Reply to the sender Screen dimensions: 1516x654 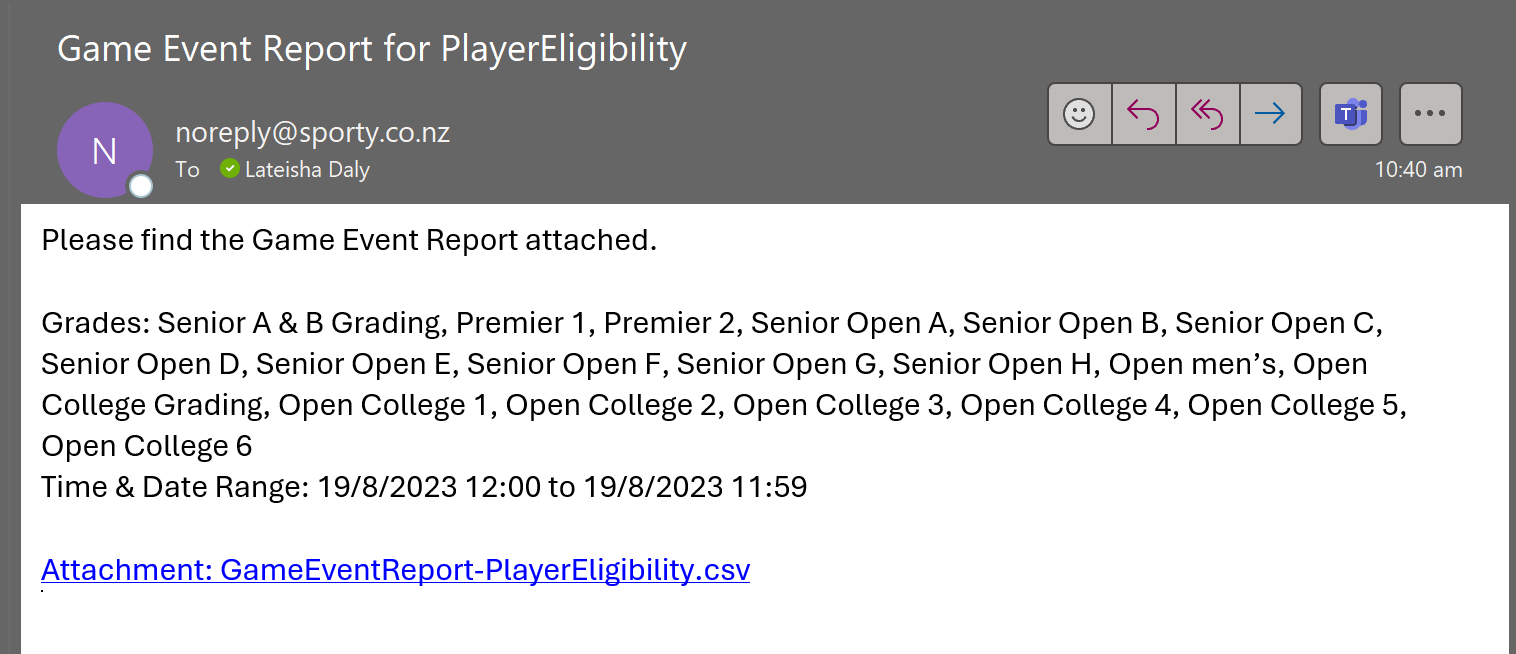[x=1143, y=114]
